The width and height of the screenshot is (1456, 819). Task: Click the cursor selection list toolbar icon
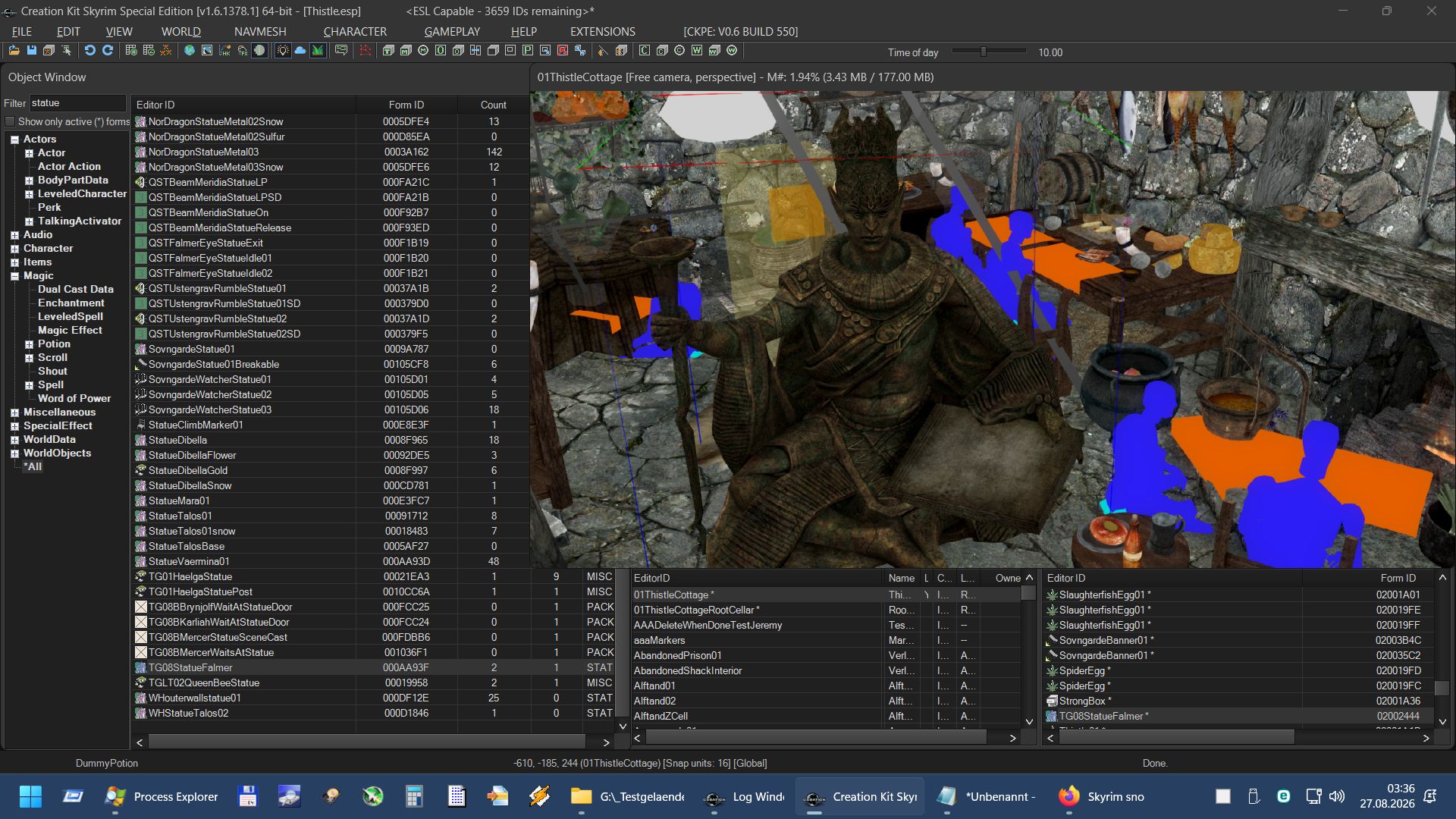67,51
